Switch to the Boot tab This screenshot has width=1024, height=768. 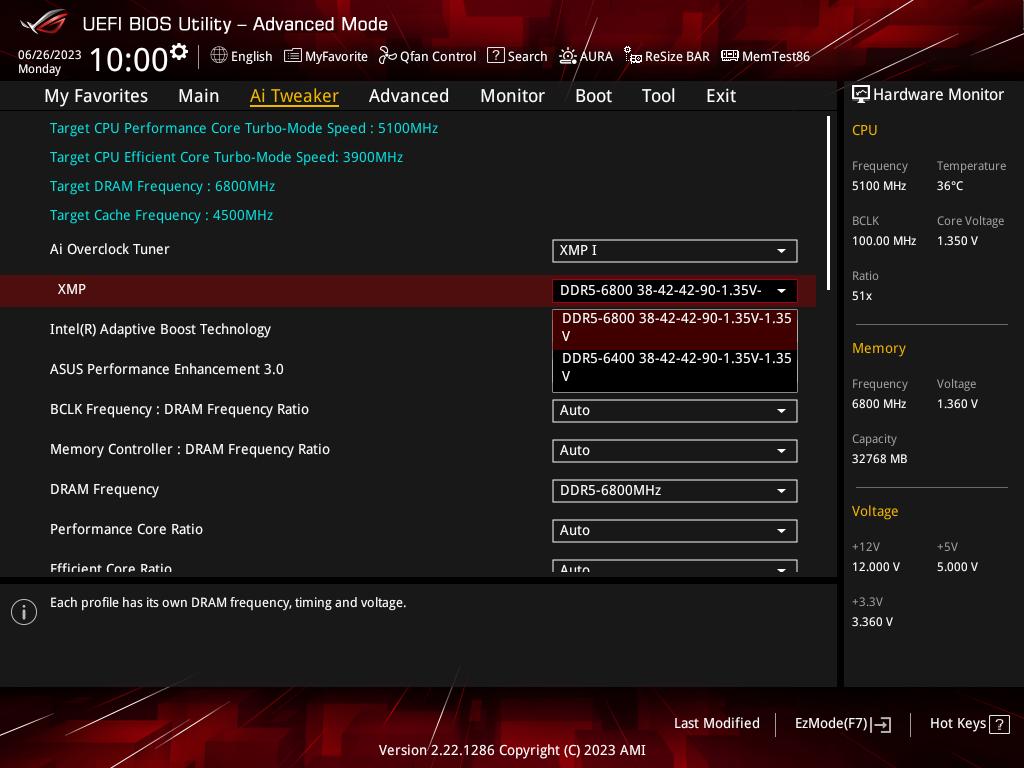[593, 96]
